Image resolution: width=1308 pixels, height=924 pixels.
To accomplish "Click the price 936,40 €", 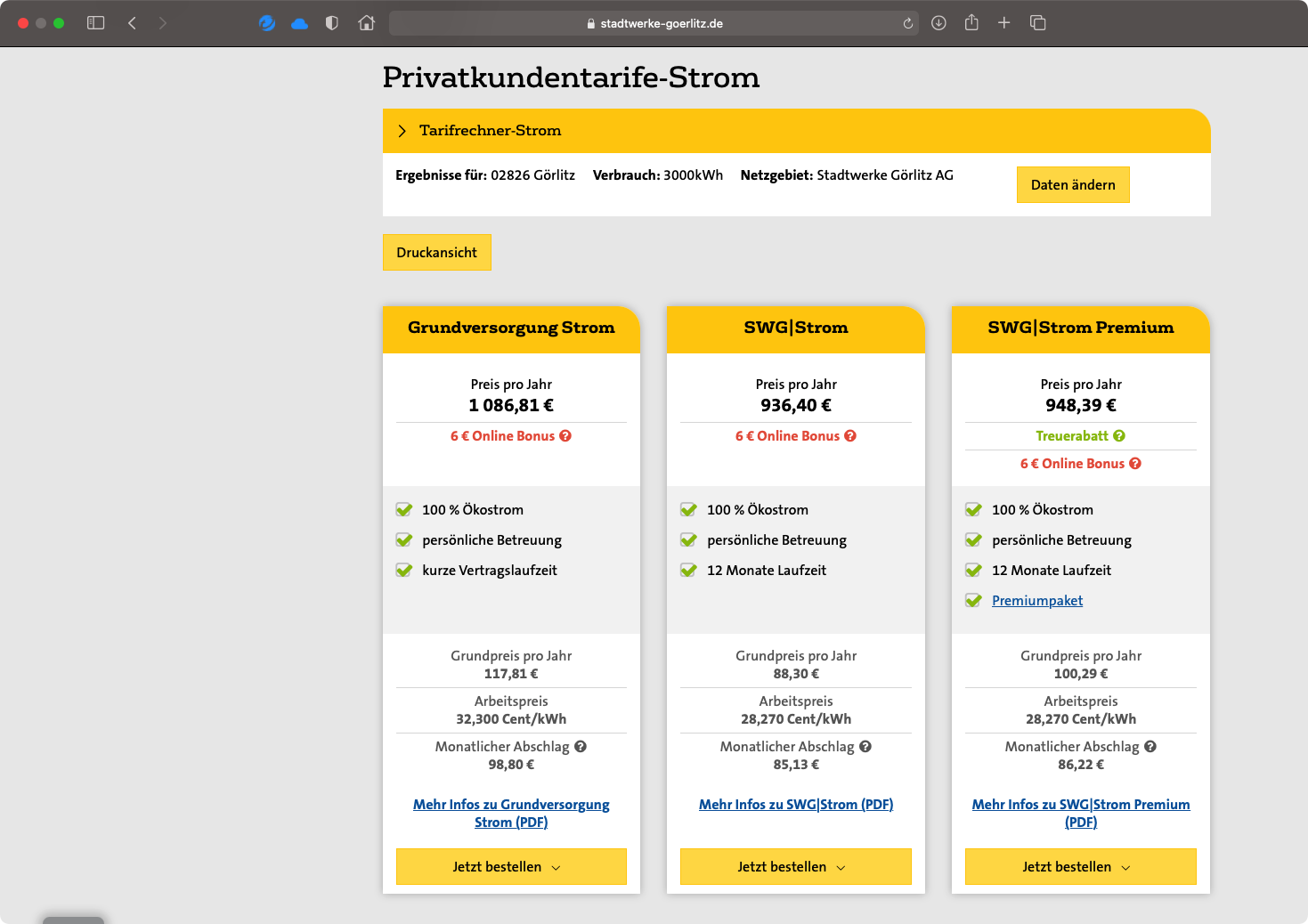I will coord(796,406).
